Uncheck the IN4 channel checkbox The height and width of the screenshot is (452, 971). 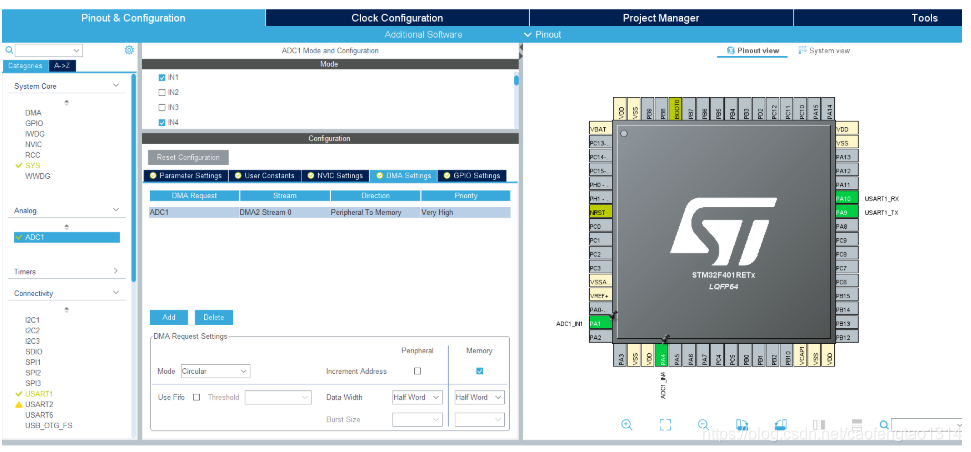pos(162,122)
